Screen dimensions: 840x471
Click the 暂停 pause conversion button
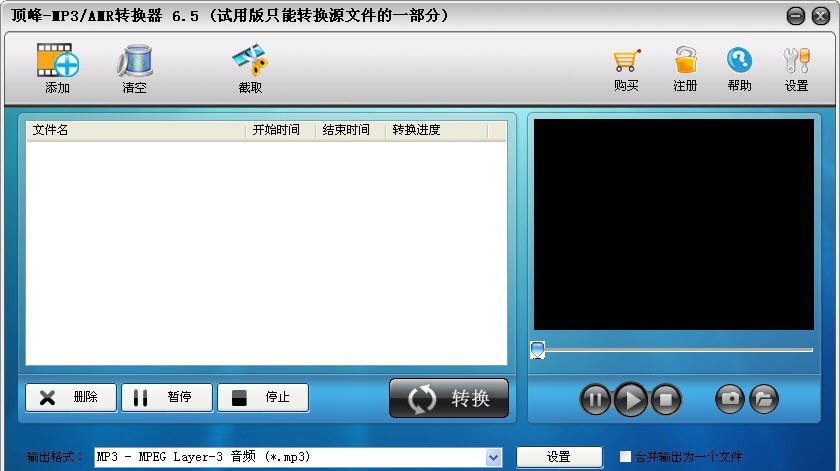point(167,398)
